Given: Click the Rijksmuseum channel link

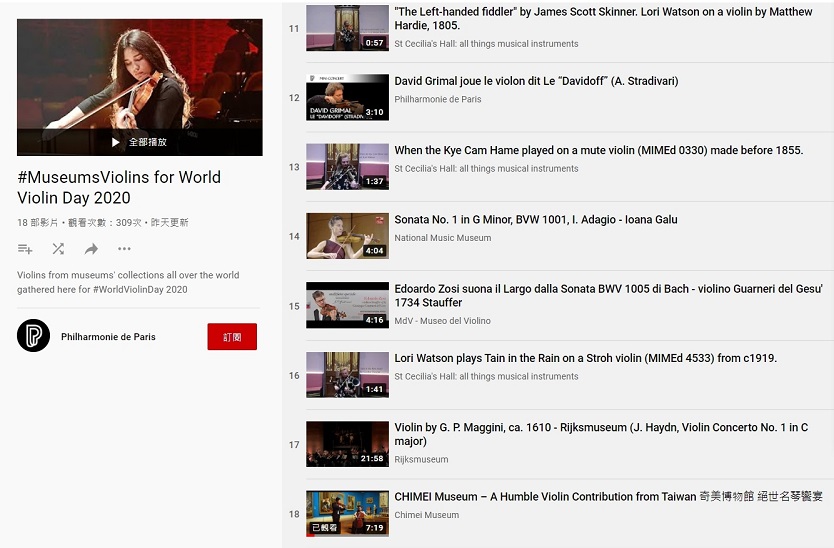Looking at the screenshot, I should tap(421, 459).
